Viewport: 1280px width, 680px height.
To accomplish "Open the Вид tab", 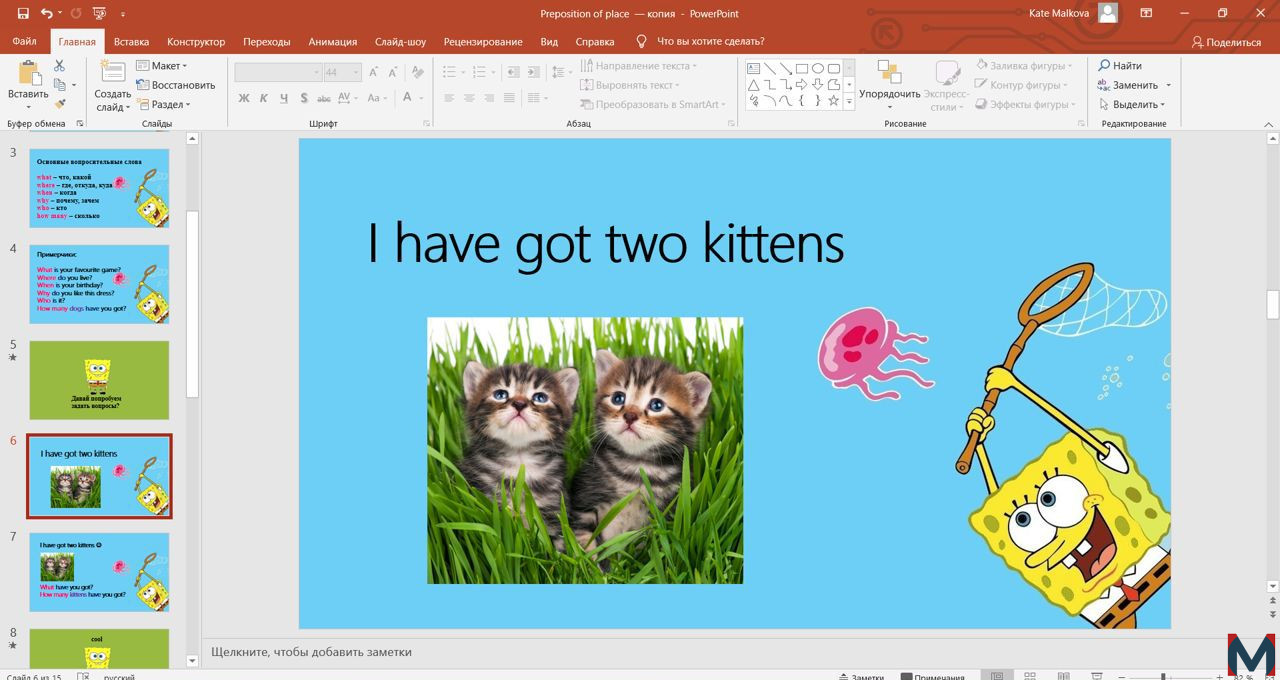I will point(549,42).
